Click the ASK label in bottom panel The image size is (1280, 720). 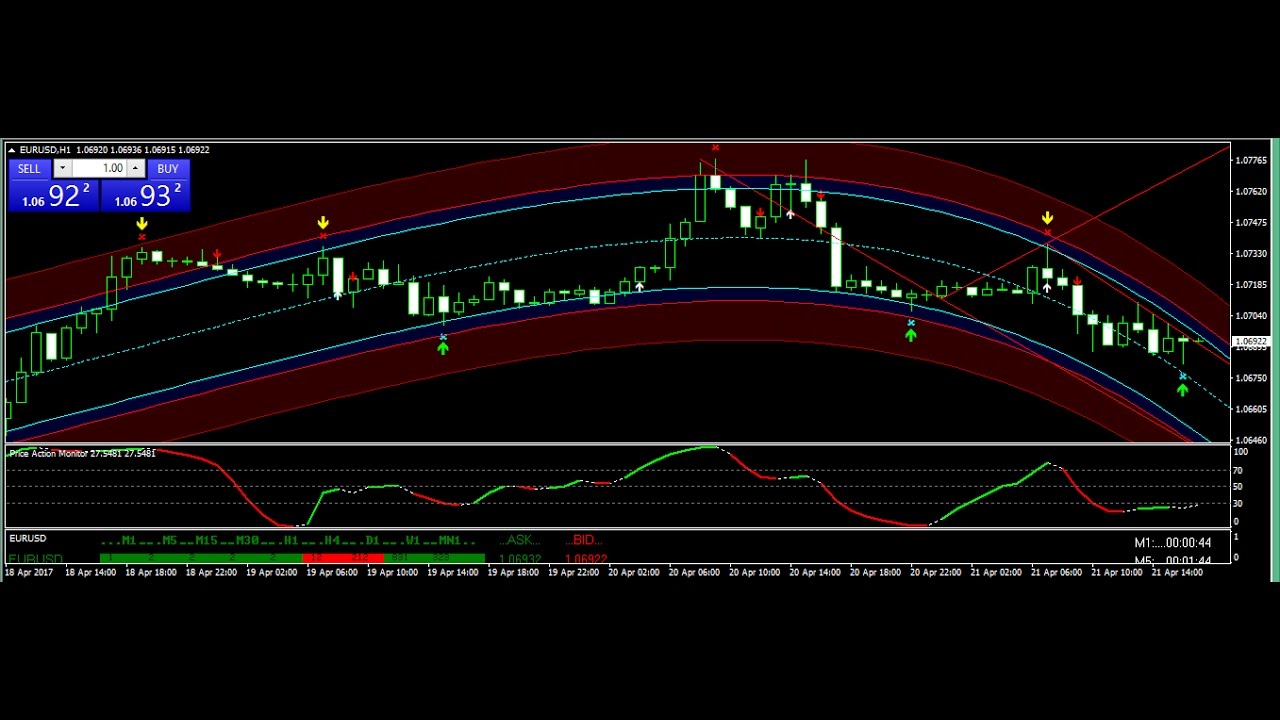click(x=522, y=541)
